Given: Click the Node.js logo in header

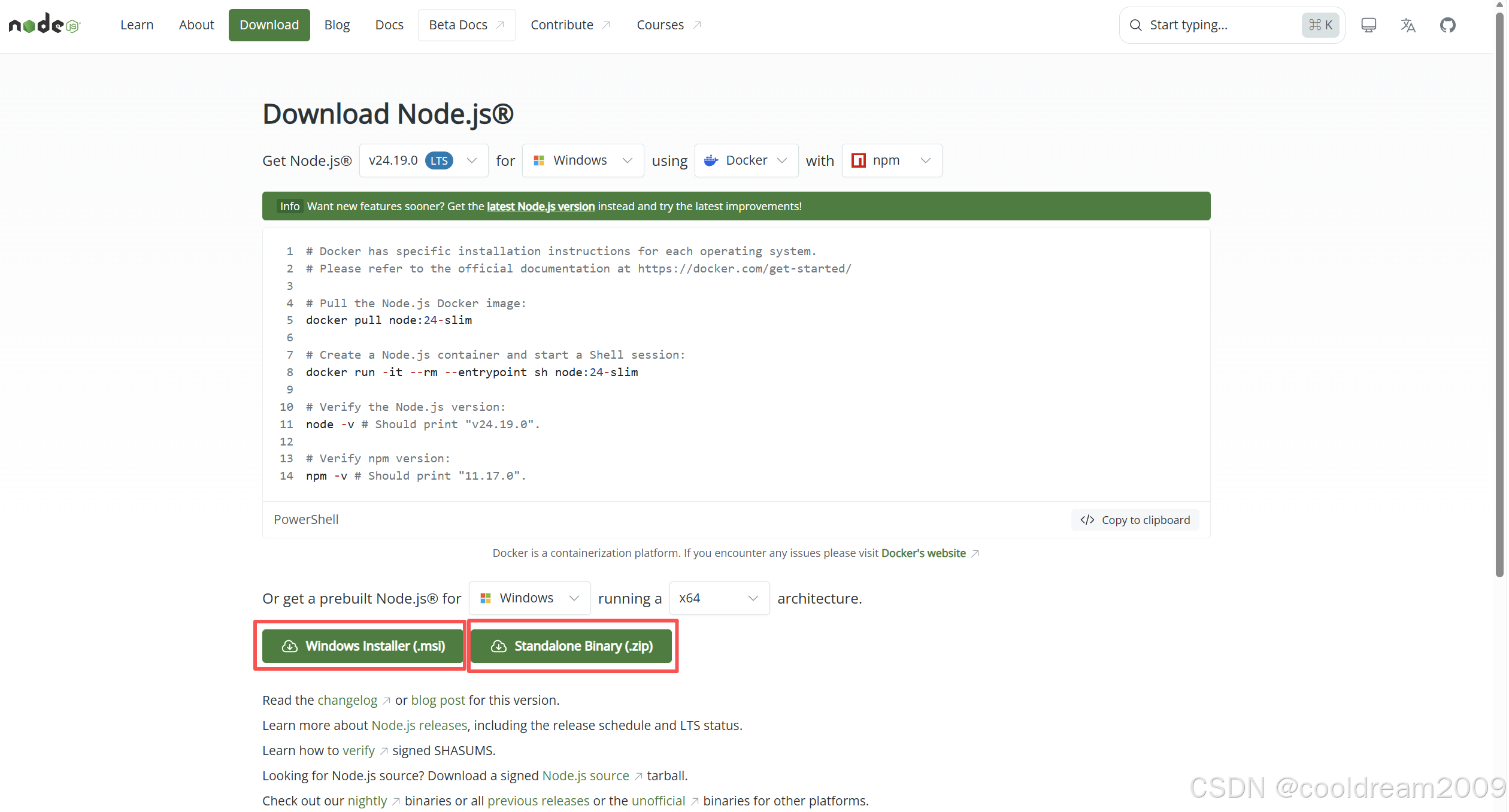Looking at the screenshot, I should (44, 25).
